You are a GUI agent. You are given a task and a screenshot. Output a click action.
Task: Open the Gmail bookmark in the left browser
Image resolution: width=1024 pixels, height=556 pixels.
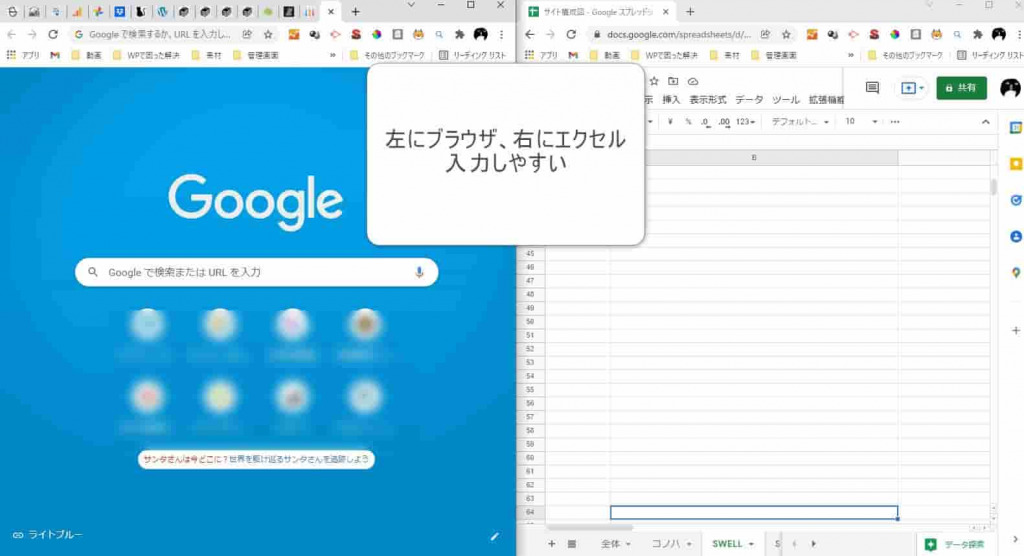pos(55,55)
